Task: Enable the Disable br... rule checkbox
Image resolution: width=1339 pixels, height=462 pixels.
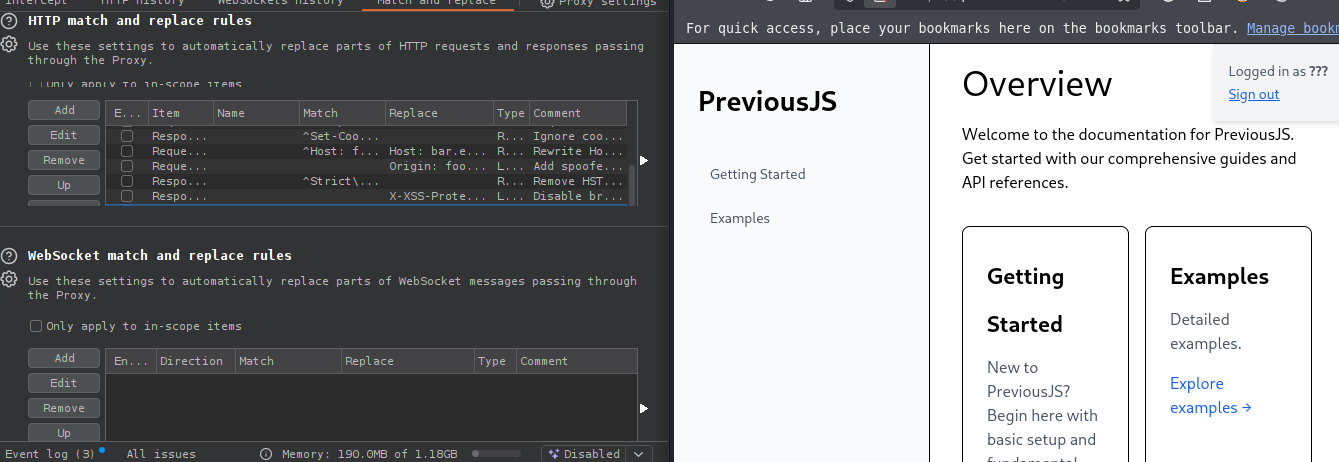Action: (x=127, y=196)
